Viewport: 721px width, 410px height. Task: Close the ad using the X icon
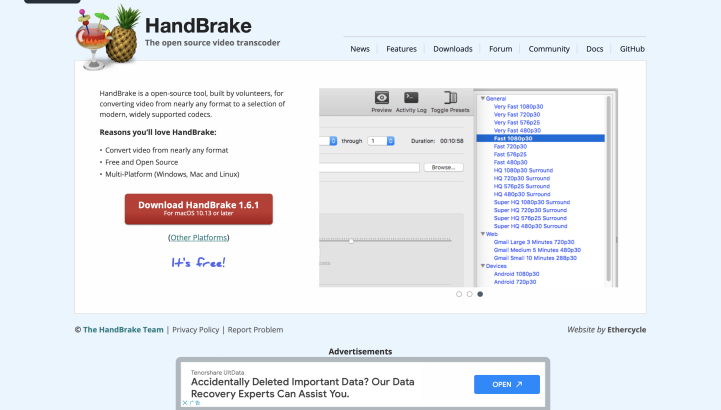point(185,403)
